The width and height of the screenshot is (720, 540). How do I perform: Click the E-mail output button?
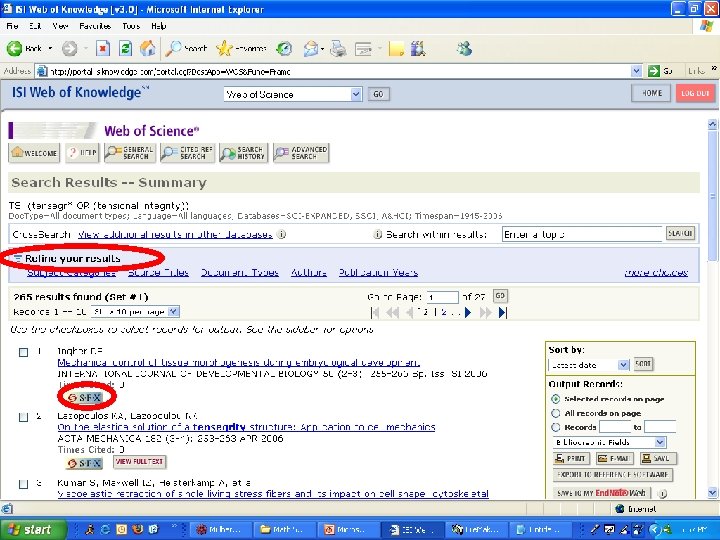coord(614,458)
